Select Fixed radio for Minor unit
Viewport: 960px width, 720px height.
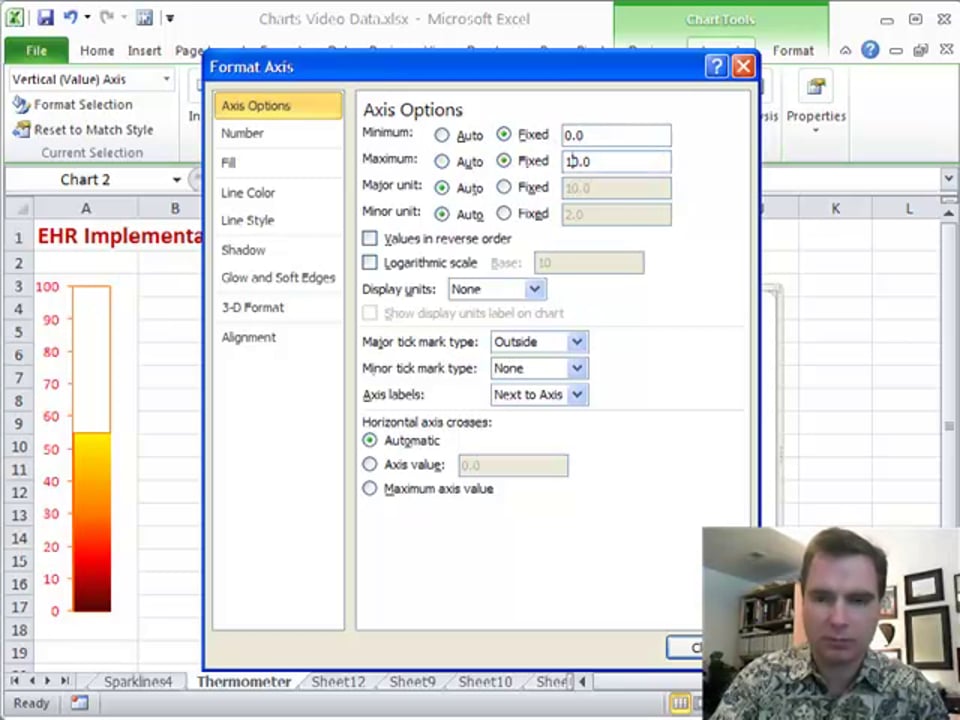tap(503, 213)
